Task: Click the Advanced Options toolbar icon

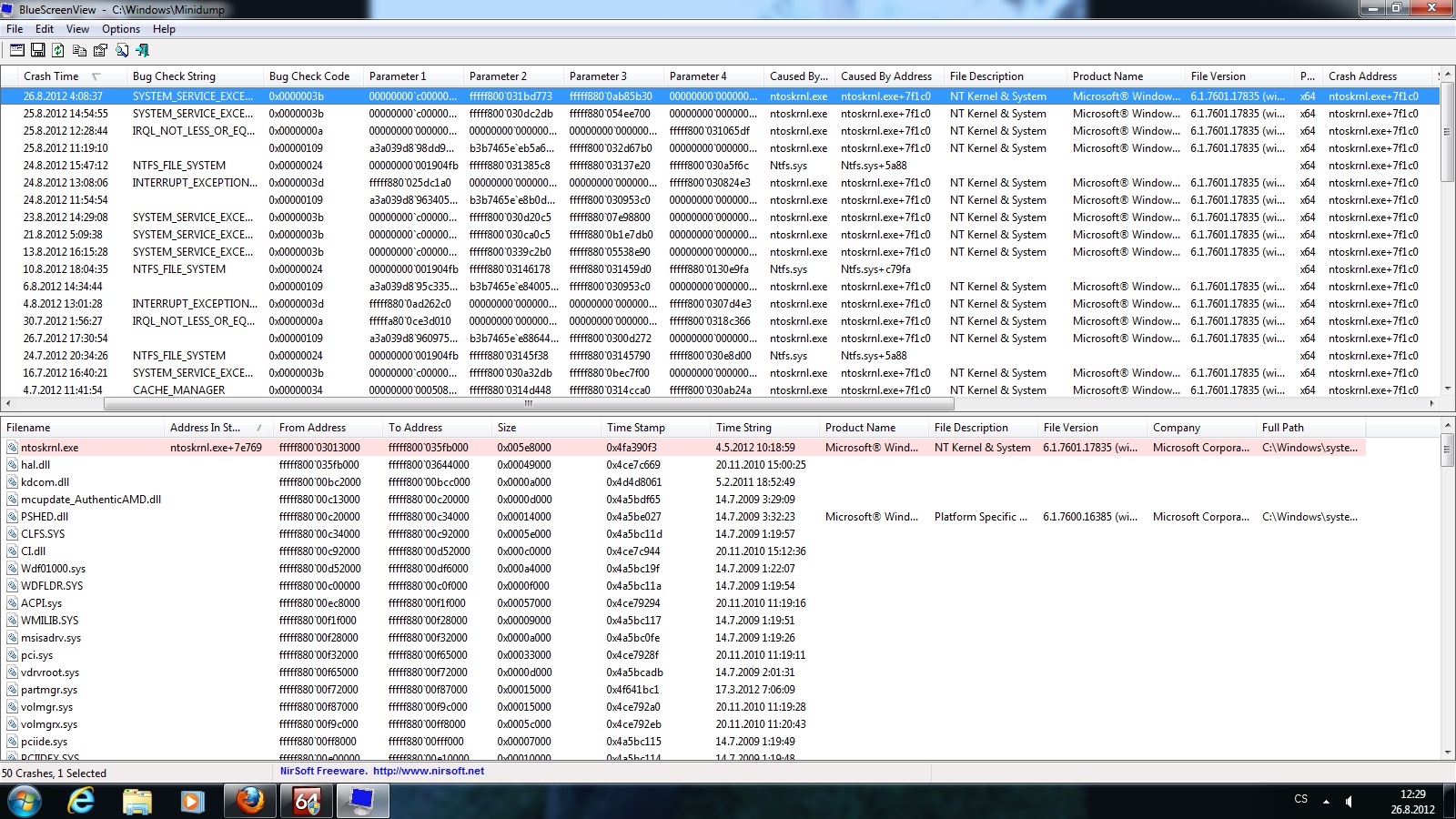Action: 17,50
